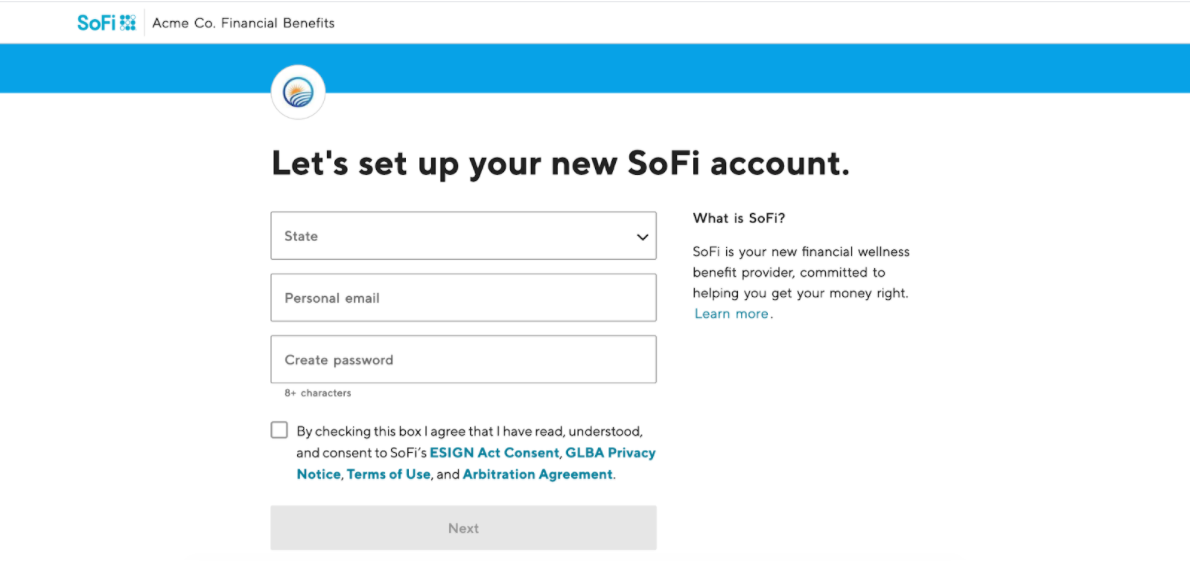Follow the Learn more link

(x=732, y=314)
